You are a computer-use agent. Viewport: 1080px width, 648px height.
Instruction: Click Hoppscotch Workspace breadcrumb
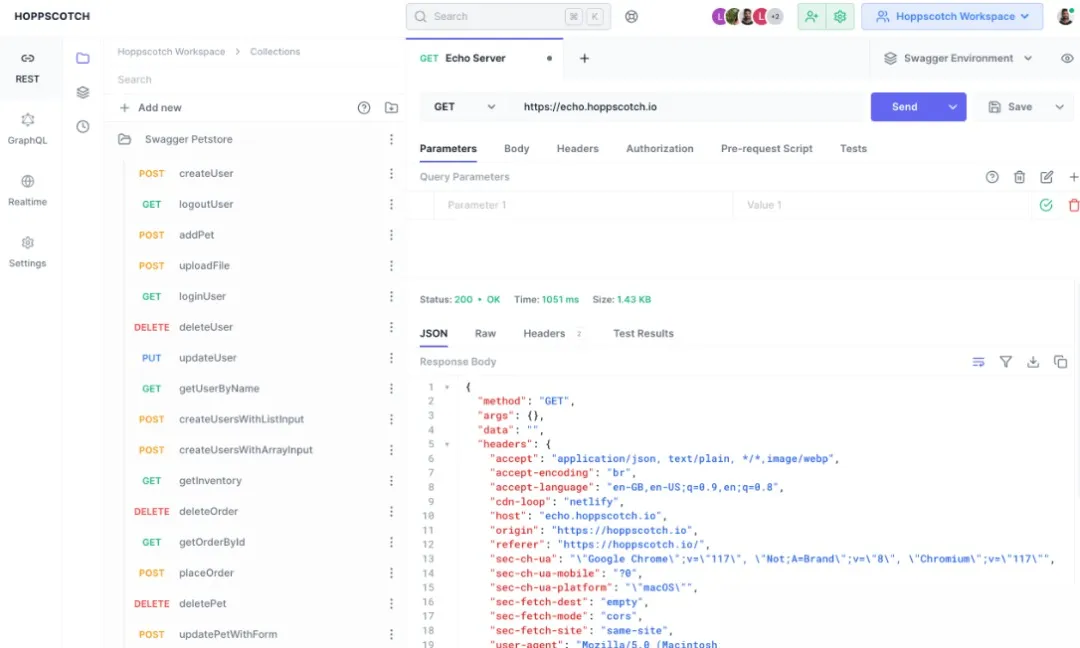pyautogui.click(x=171, y=52)
